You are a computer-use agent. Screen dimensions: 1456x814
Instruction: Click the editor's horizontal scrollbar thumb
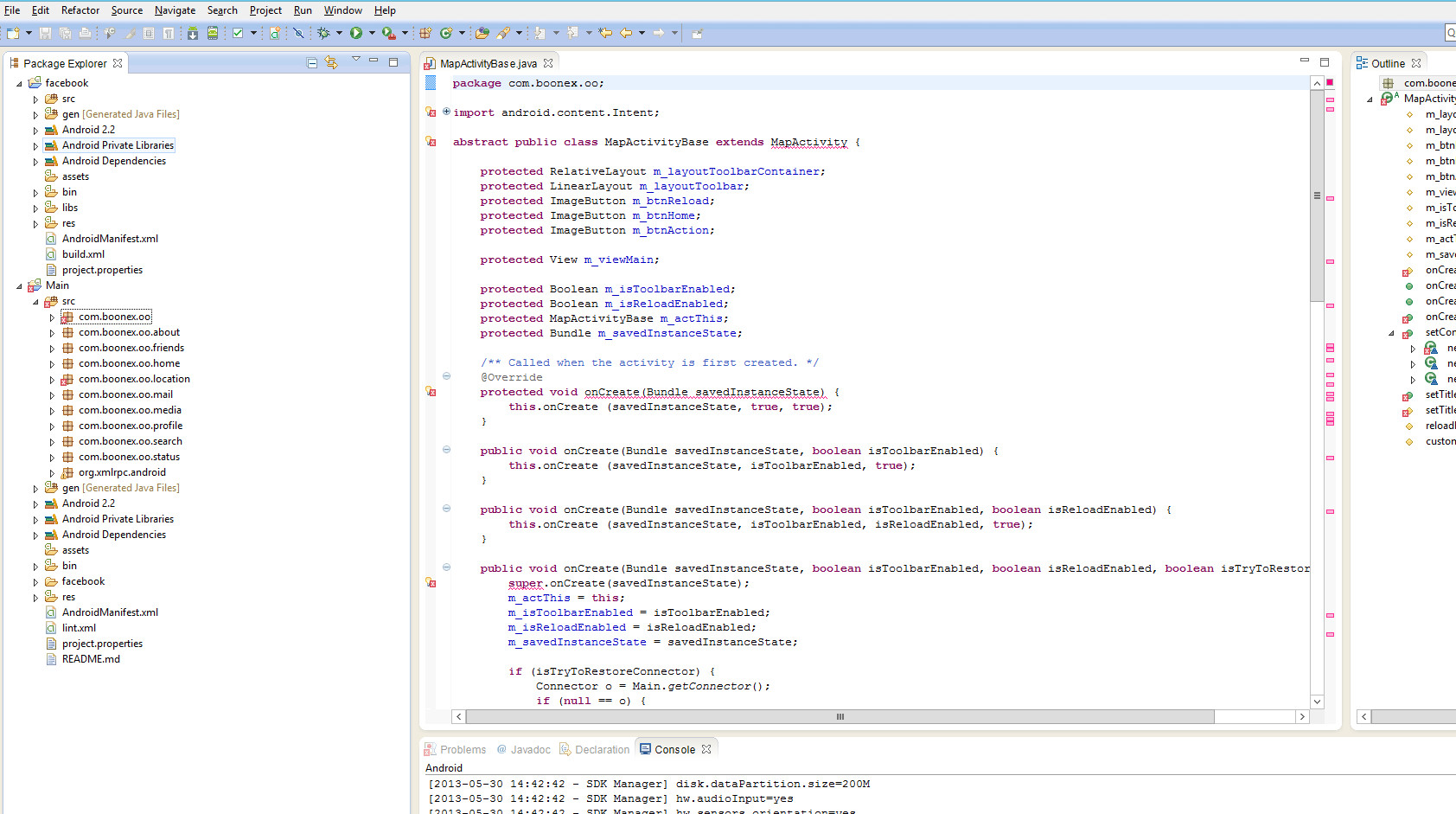pyautogui.click(x=839, y=717)
